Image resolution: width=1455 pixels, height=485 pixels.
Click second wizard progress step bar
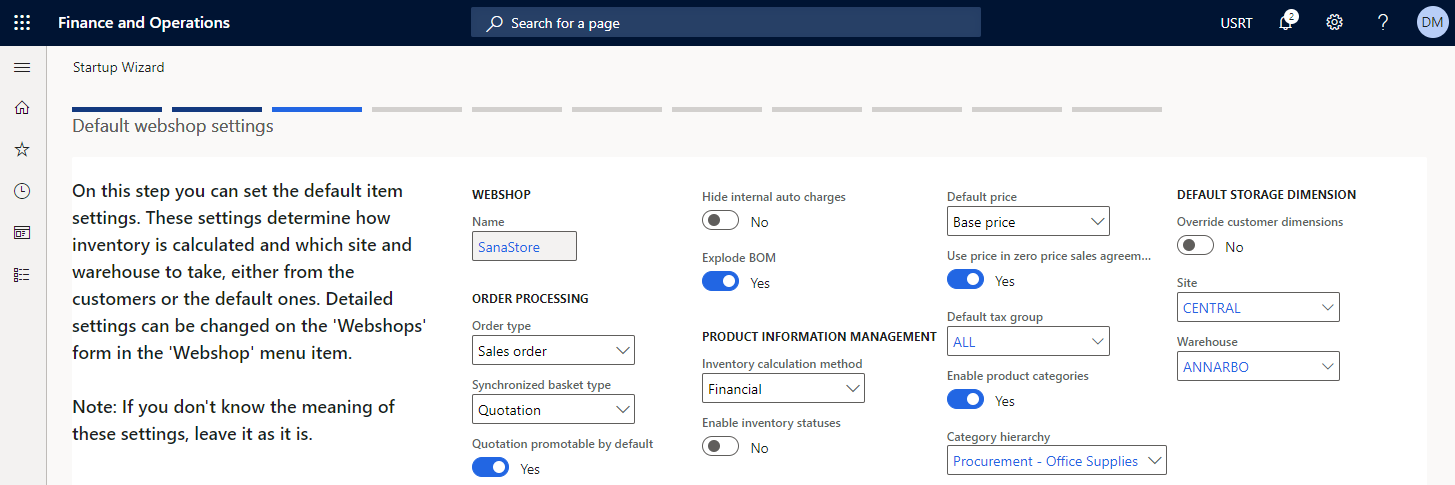(217, 109)
